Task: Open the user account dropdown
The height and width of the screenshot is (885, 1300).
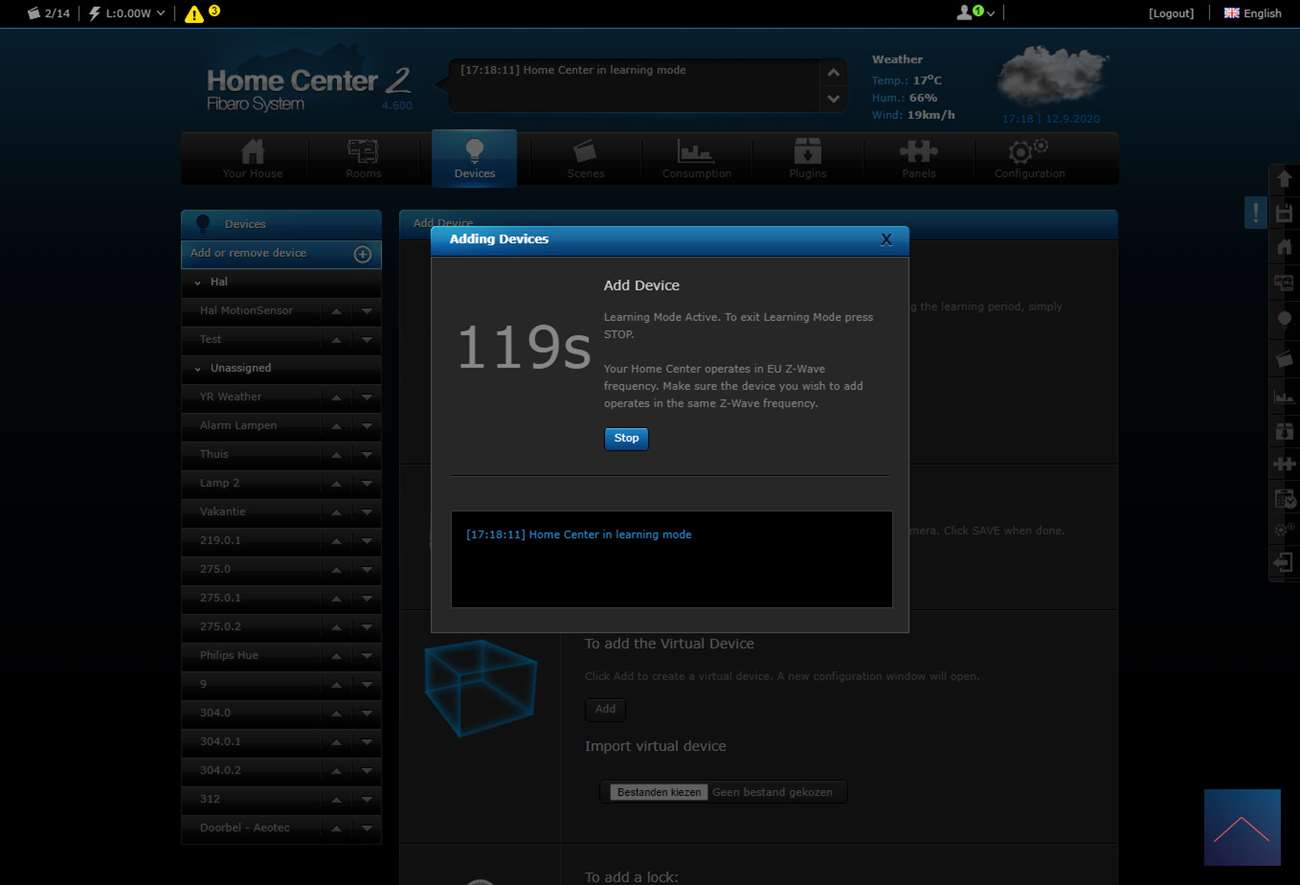Action: pos(976,13)
